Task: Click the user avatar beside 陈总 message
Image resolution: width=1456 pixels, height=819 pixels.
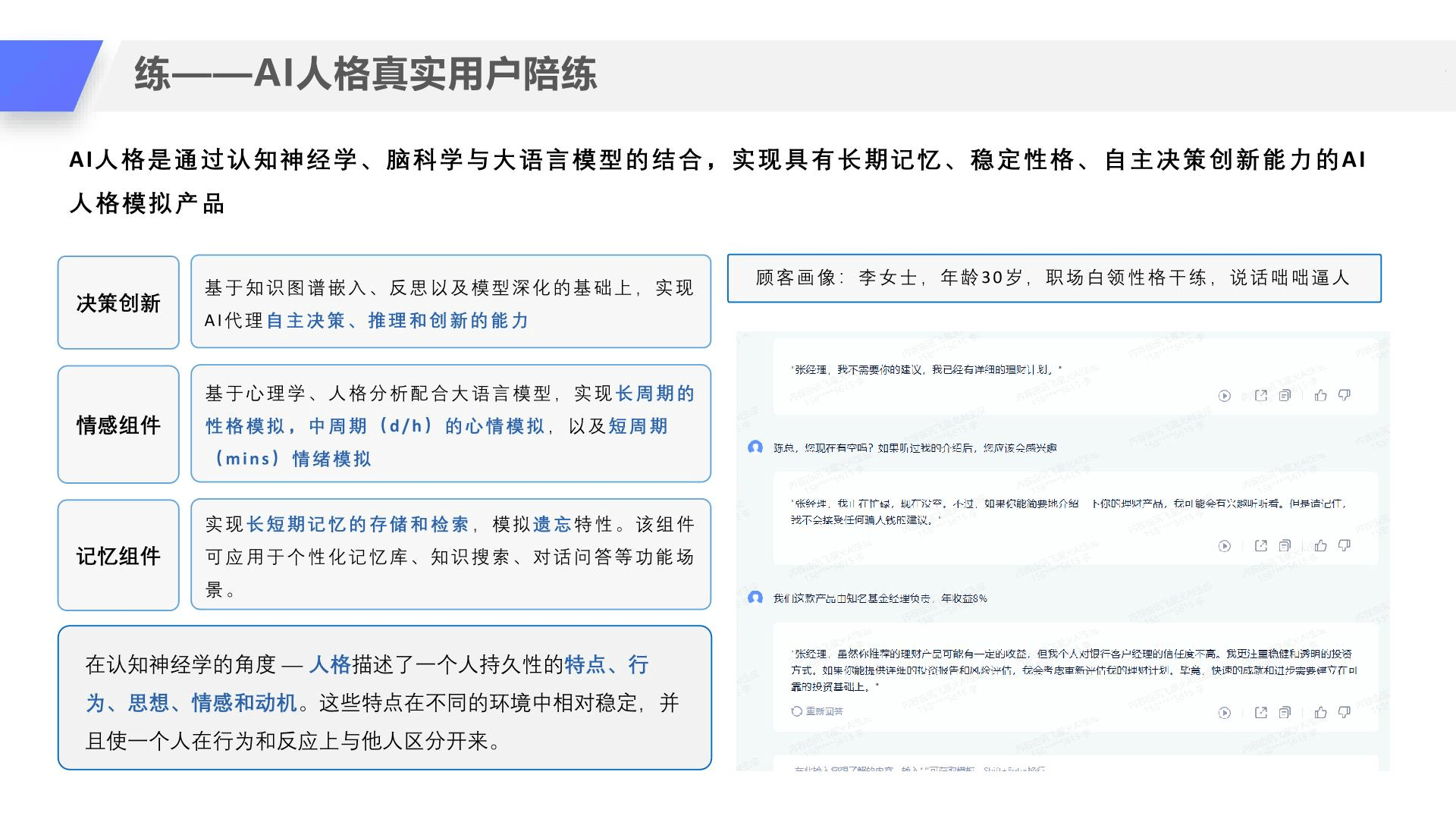Action: 755,447
